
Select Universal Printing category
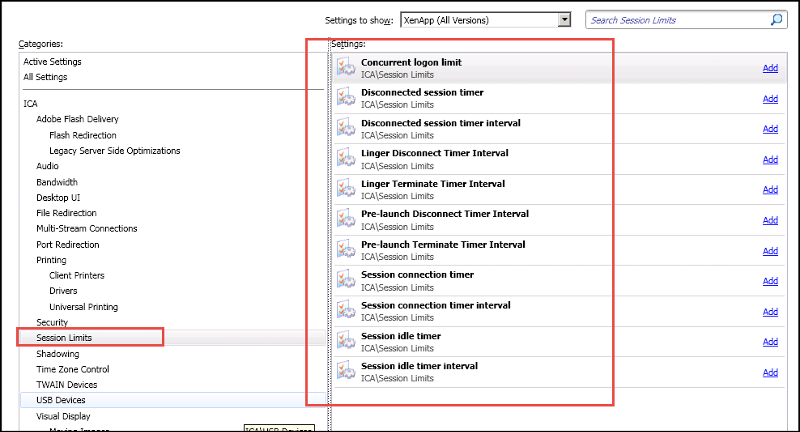pos(83,307)
